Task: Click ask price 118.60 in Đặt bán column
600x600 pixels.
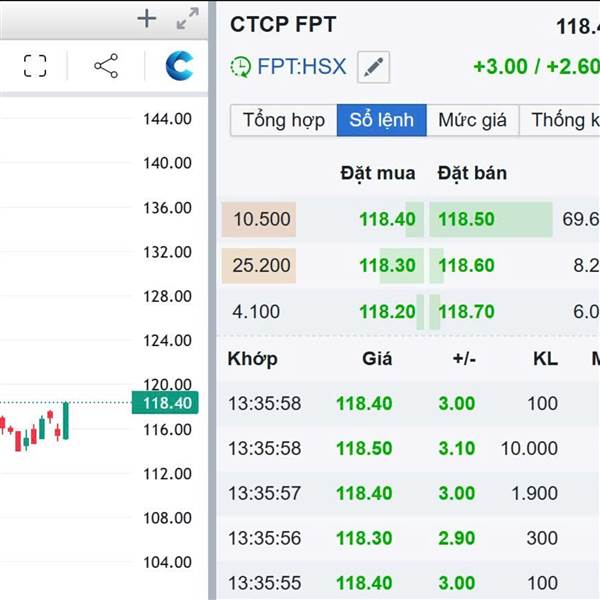Action: [466, 266]
